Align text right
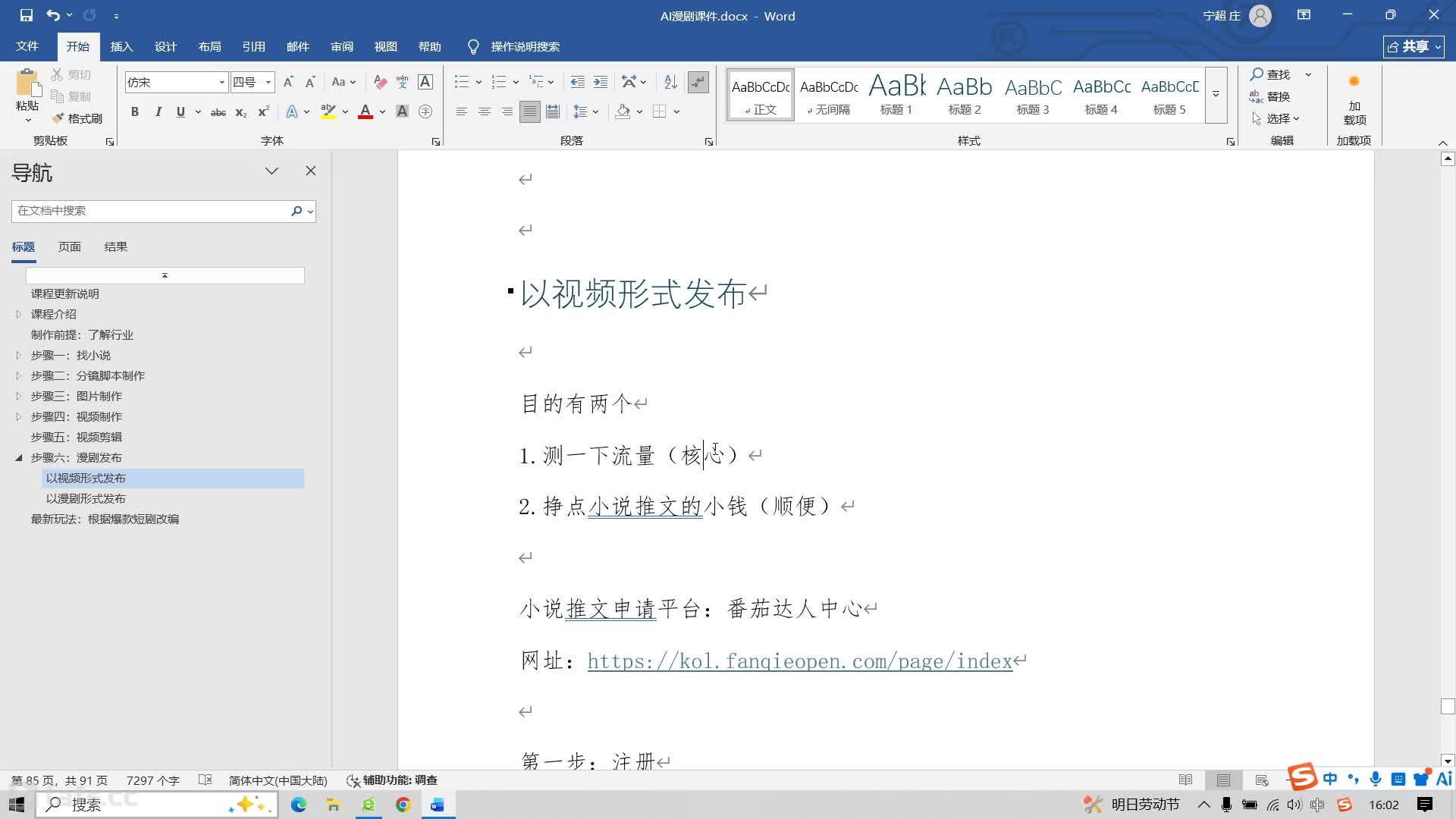This screenshot has height=819, width=1456. 507,112
